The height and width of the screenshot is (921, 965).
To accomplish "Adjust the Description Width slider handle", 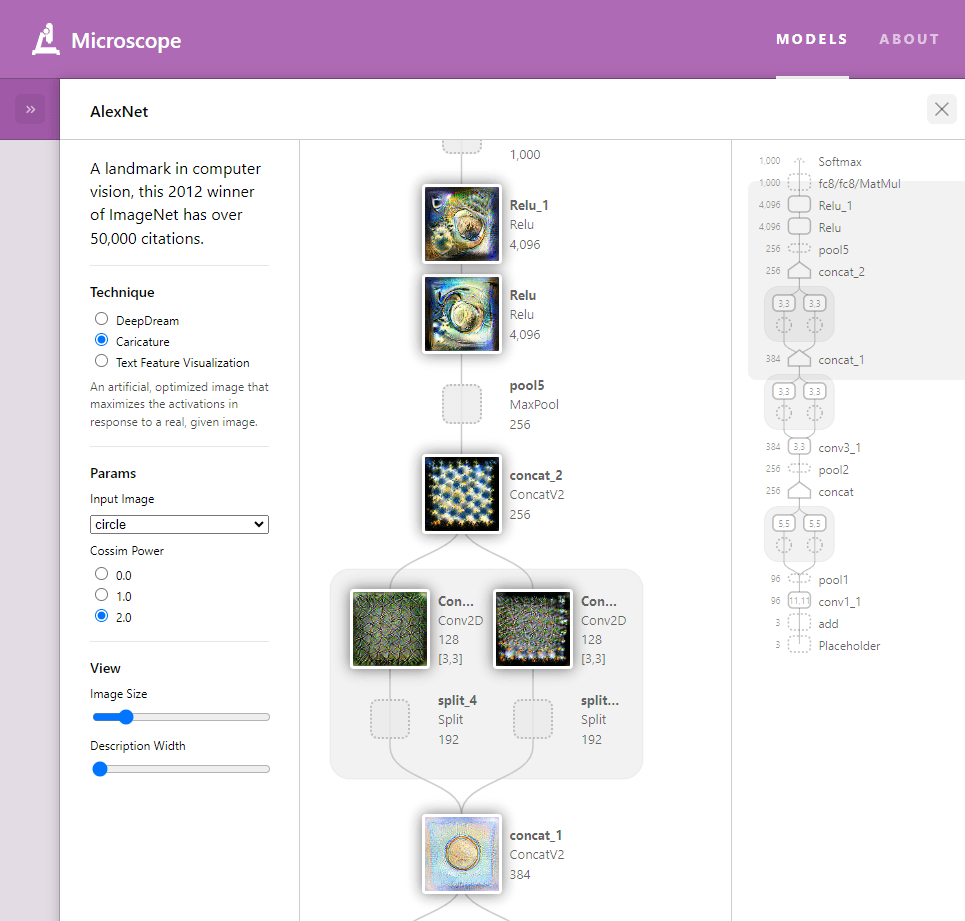I will [100, 768].
